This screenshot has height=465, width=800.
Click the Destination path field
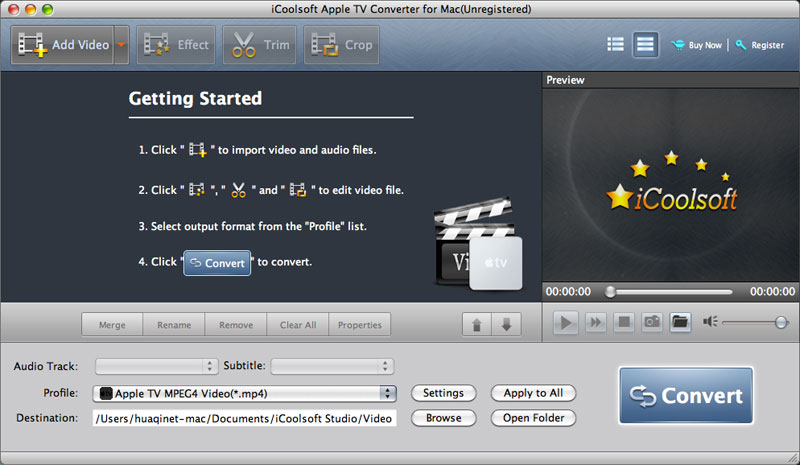(245, 418)
